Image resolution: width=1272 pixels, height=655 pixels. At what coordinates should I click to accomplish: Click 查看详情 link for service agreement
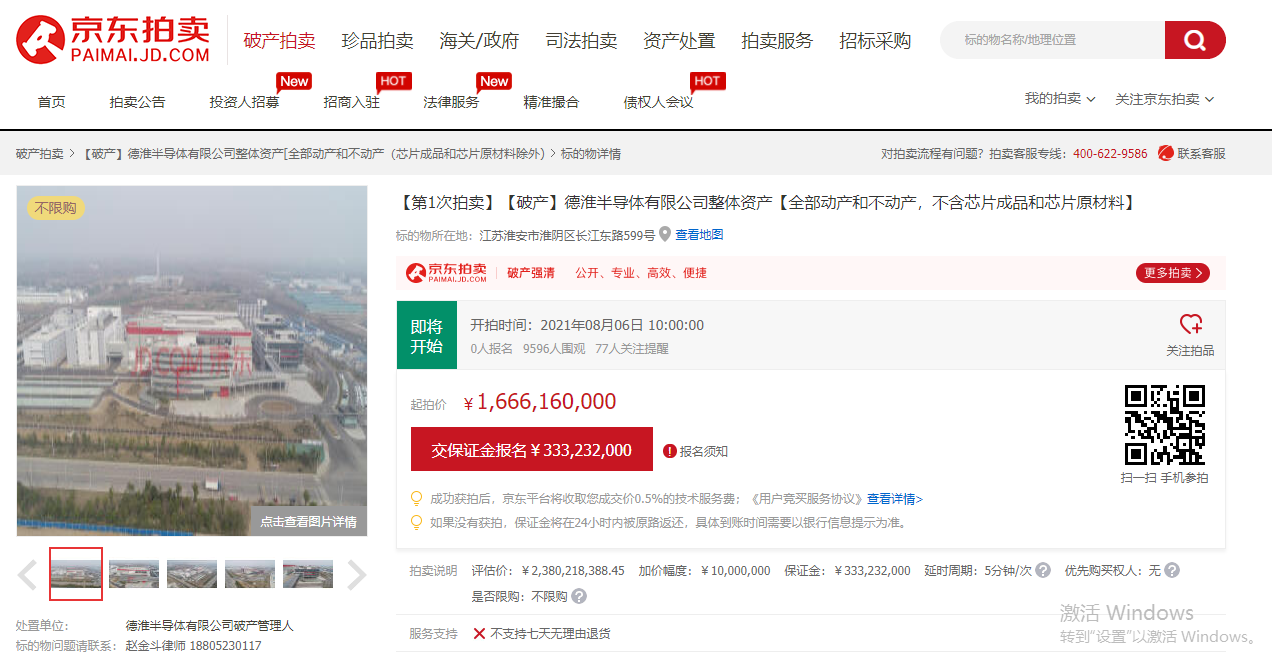[894, 498]
